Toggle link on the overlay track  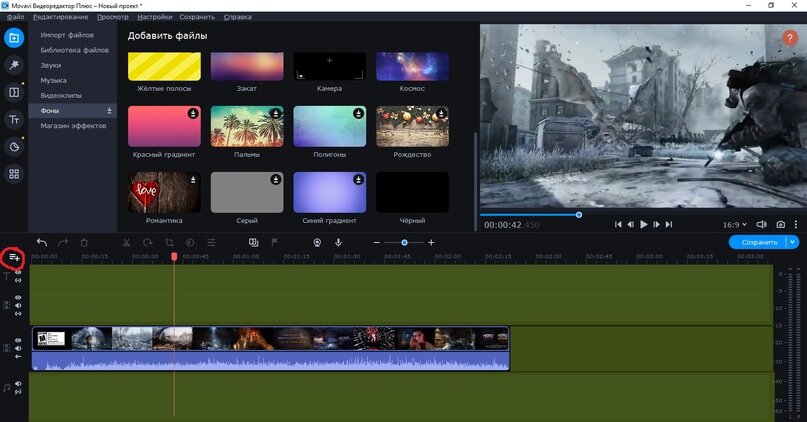(x=18, y=313)
